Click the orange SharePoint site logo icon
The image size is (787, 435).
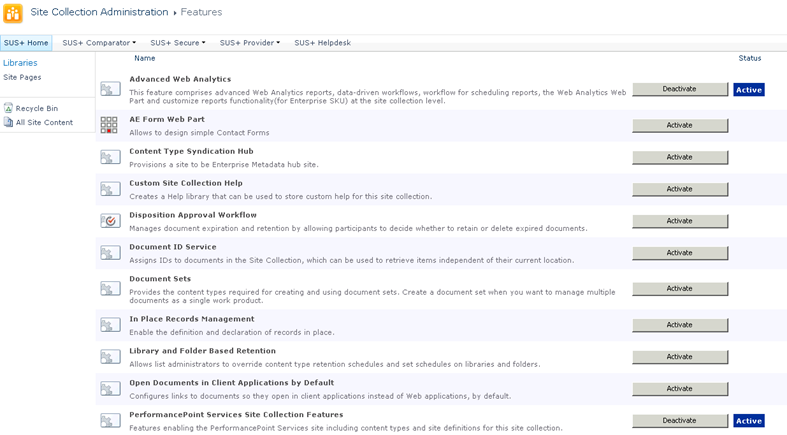coord(13,14)
